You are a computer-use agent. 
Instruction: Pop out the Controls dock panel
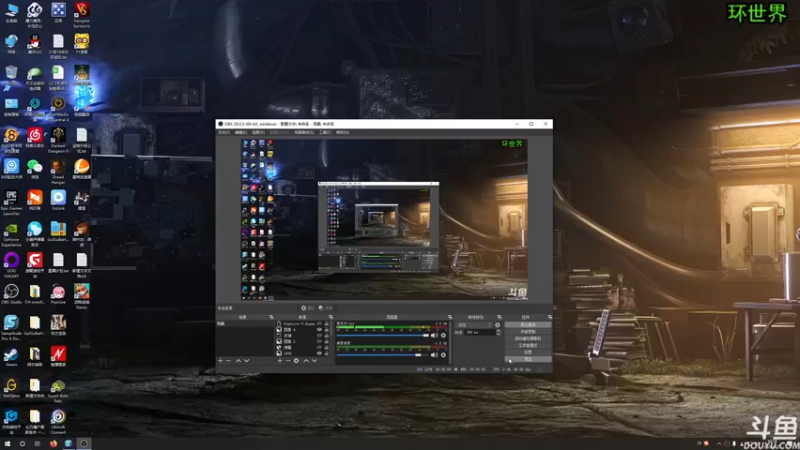pyautogui.click(x=550, y=317)
